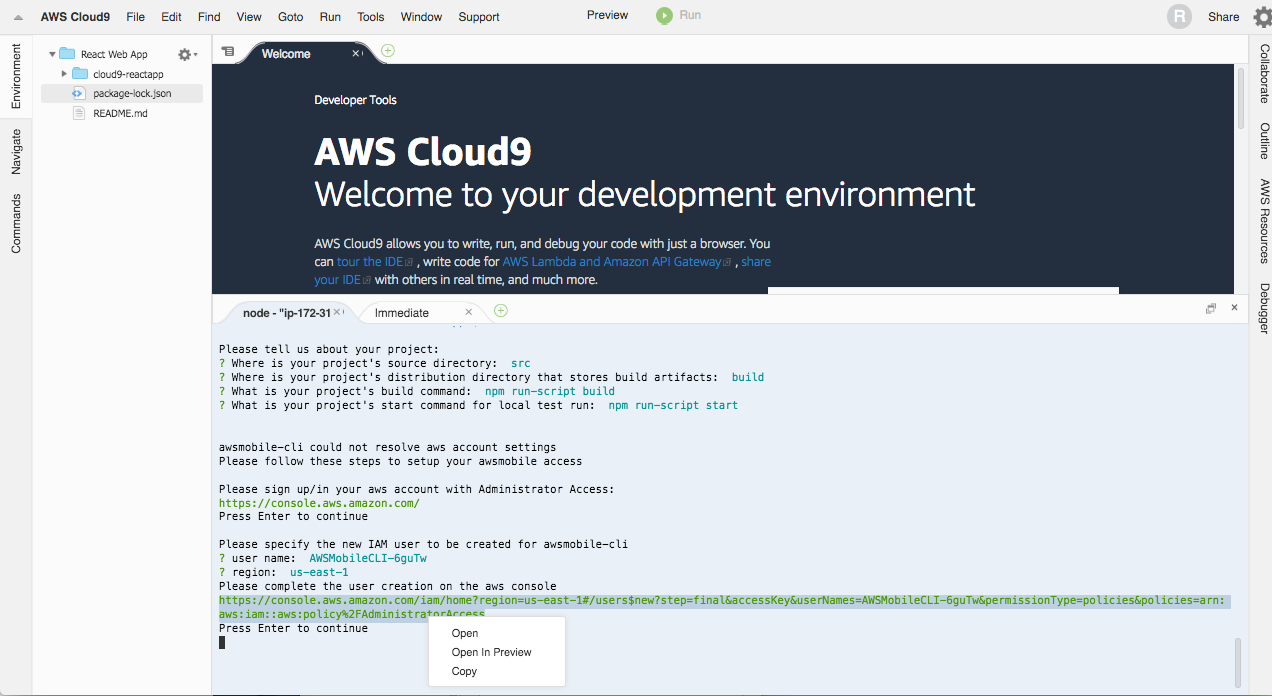1272x696 pixels.
Task: Click the AWSMobileCLI-6guTw user name text
Action: tap(368, 558)
